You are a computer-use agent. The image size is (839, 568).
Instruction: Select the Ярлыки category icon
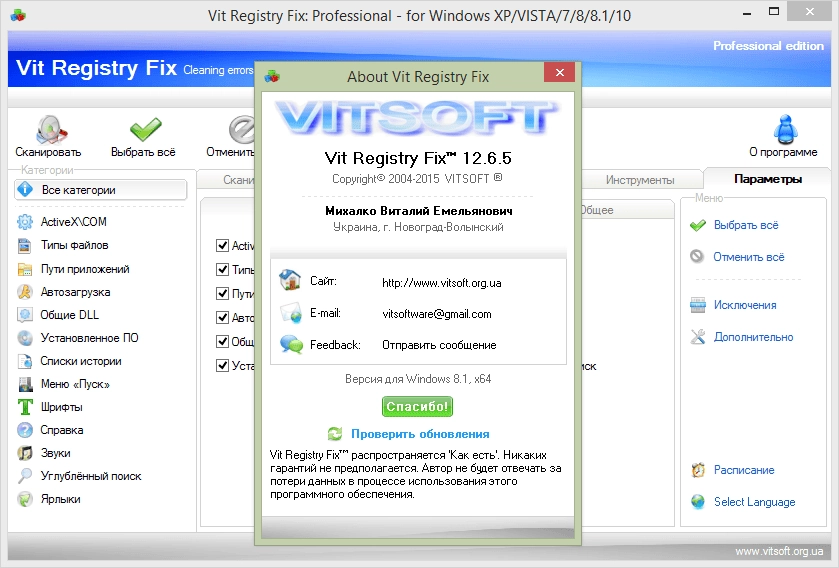point(25,499)
